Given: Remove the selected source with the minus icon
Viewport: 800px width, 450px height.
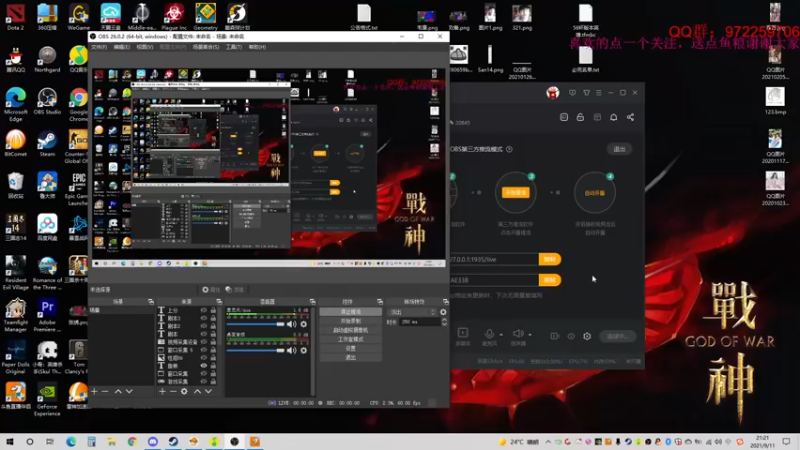Looking at the screenshot, I should (x=173, y=391).
